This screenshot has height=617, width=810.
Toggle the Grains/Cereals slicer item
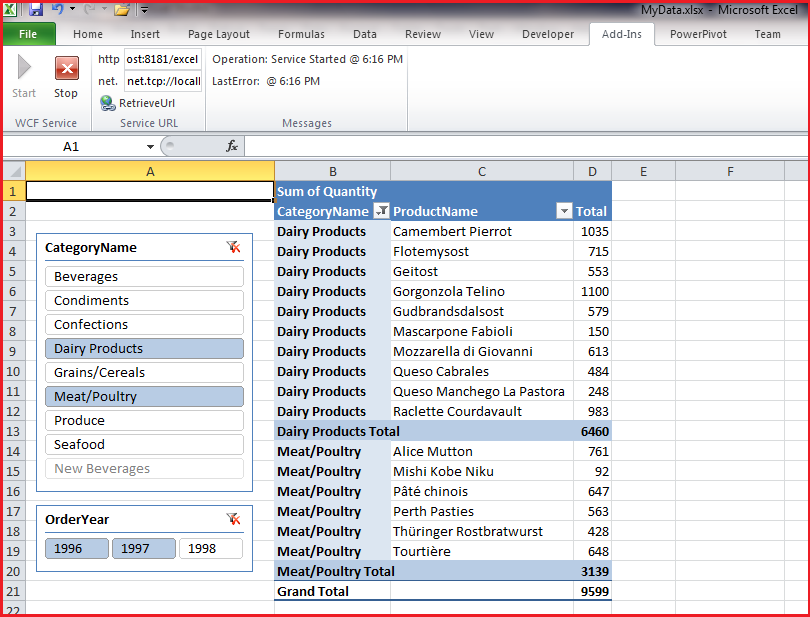[144, 373]
